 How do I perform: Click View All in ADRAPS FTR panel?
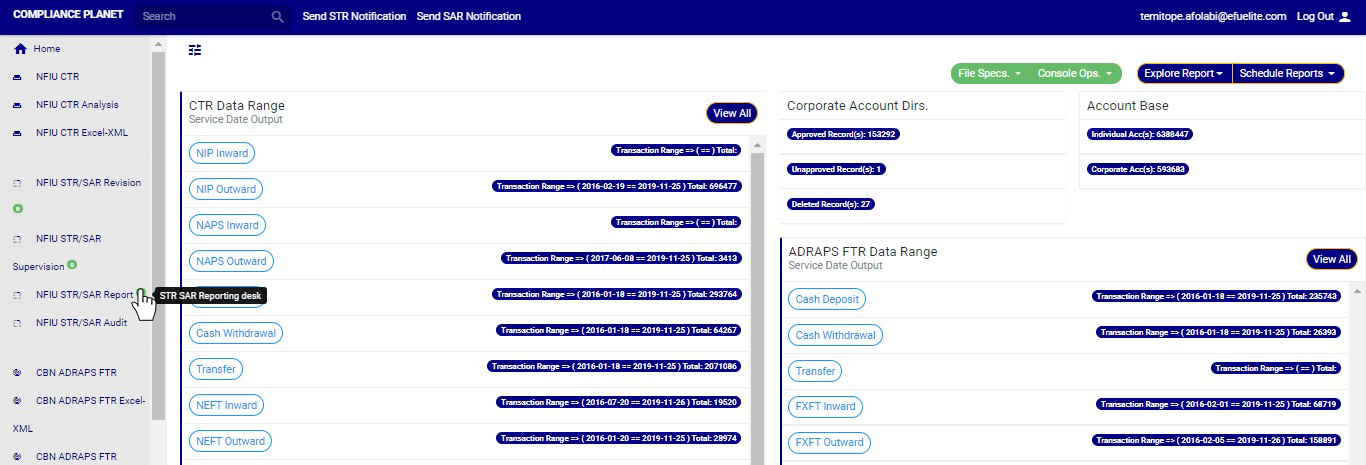coord(1331,259)
